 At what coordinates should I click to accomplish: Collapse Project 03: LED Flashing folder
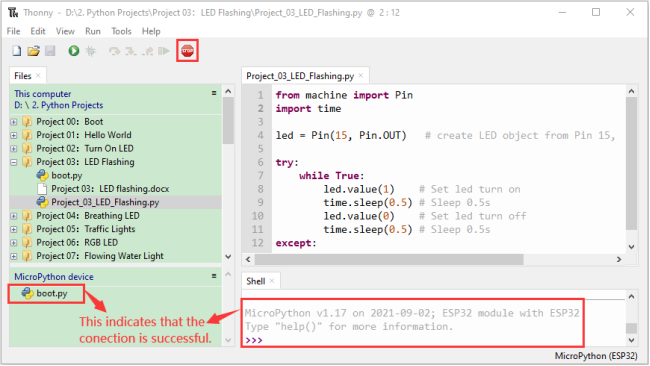[14, 162]
